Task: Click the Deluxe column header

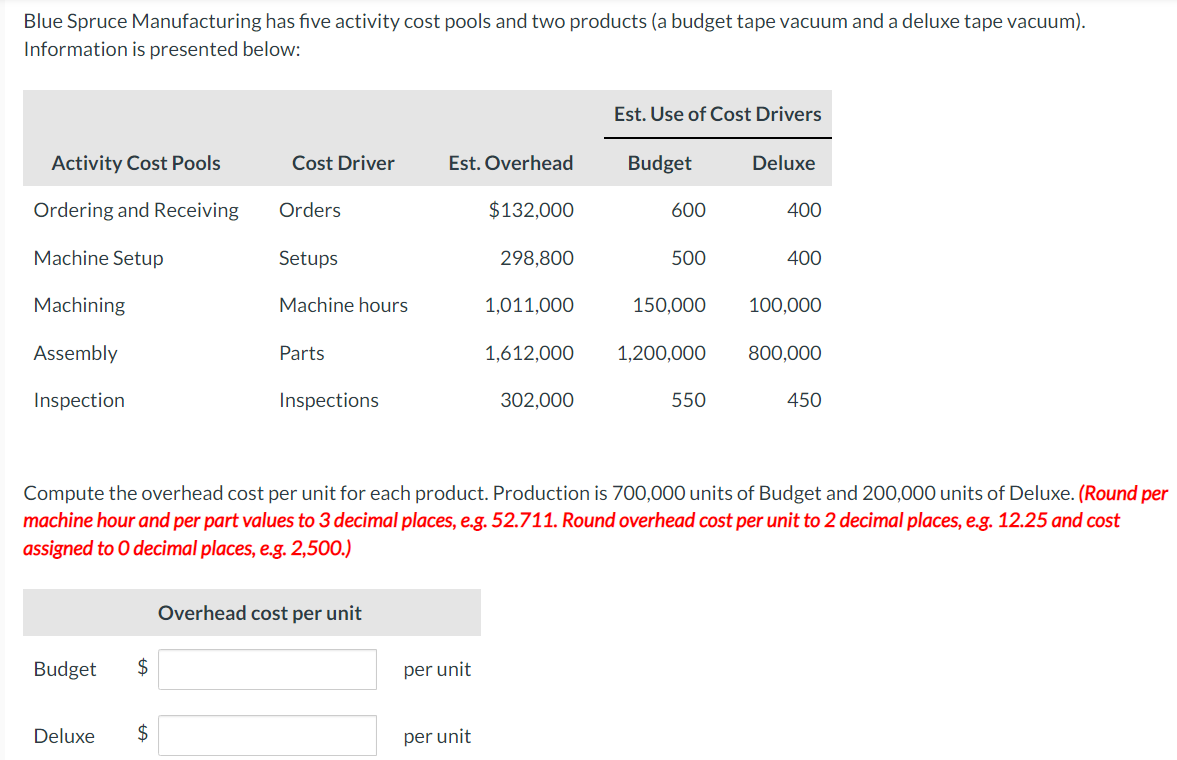Action: coord(784,162)
